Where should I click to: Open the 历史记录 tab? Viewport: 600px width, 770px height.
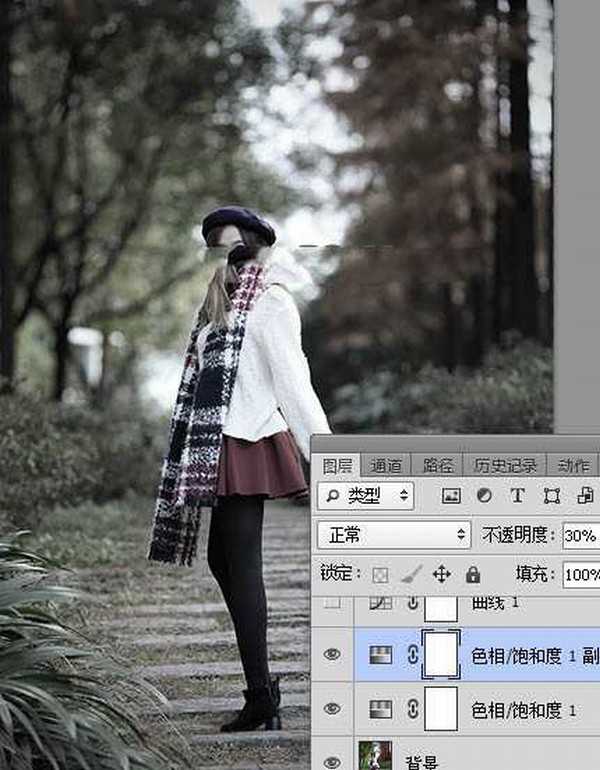(505, 465)
